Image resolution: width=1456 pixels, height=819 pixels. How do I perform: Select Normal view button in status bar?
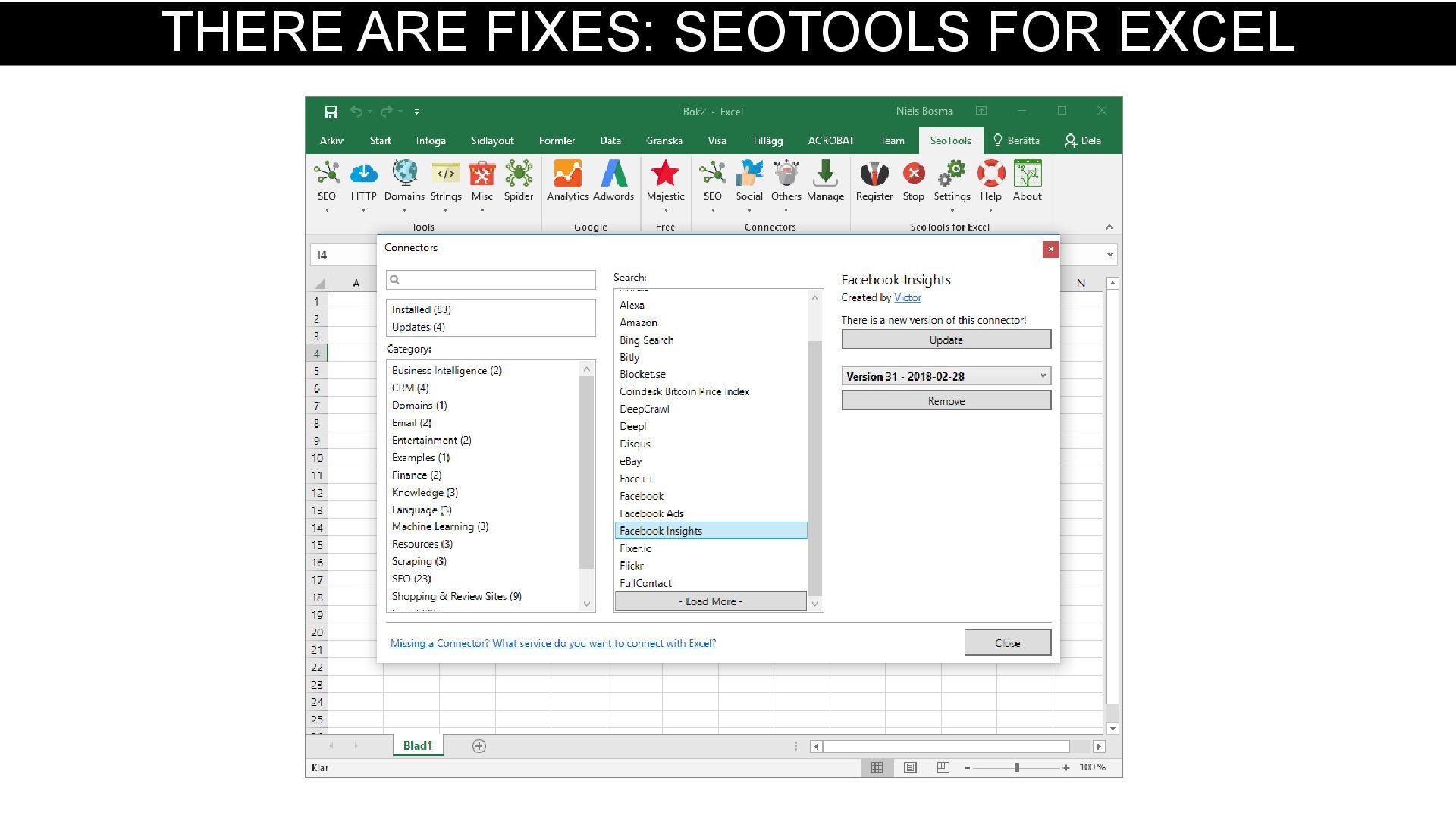point(877,767)
